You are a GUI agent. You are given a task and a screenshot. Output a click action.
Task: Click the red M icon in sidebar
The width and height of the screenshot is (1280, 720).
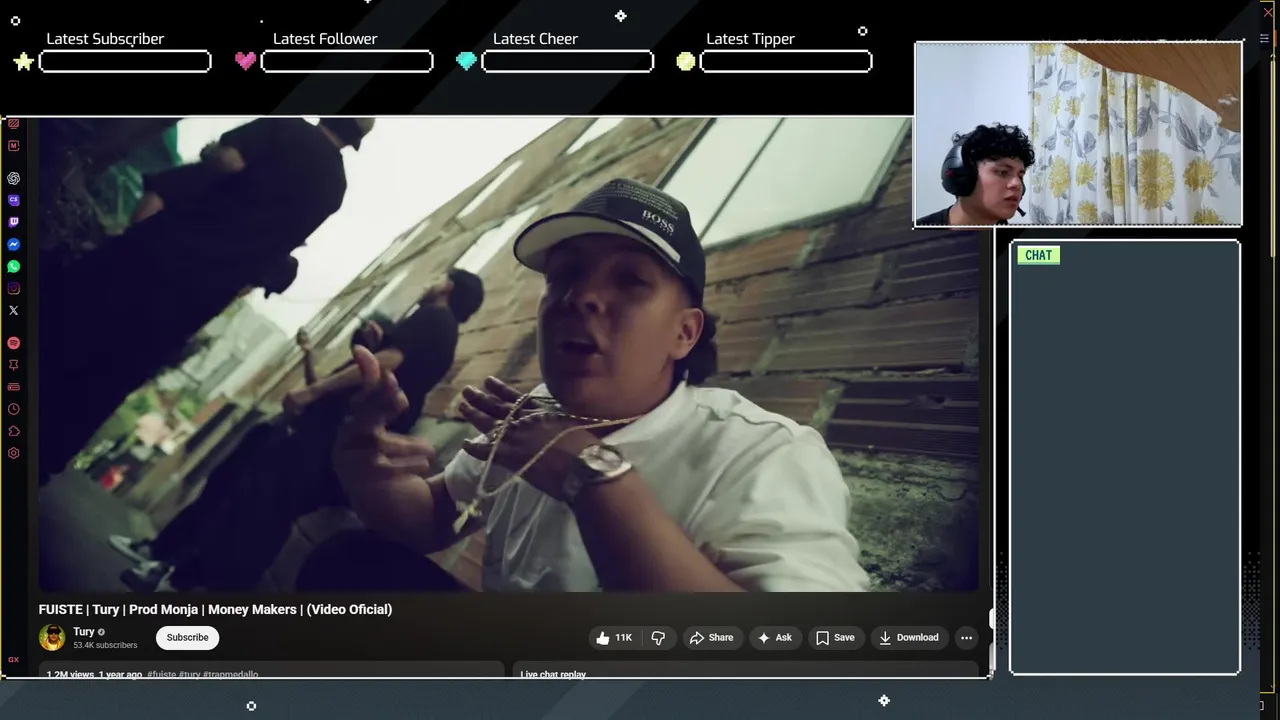click(x=13, y=146)
